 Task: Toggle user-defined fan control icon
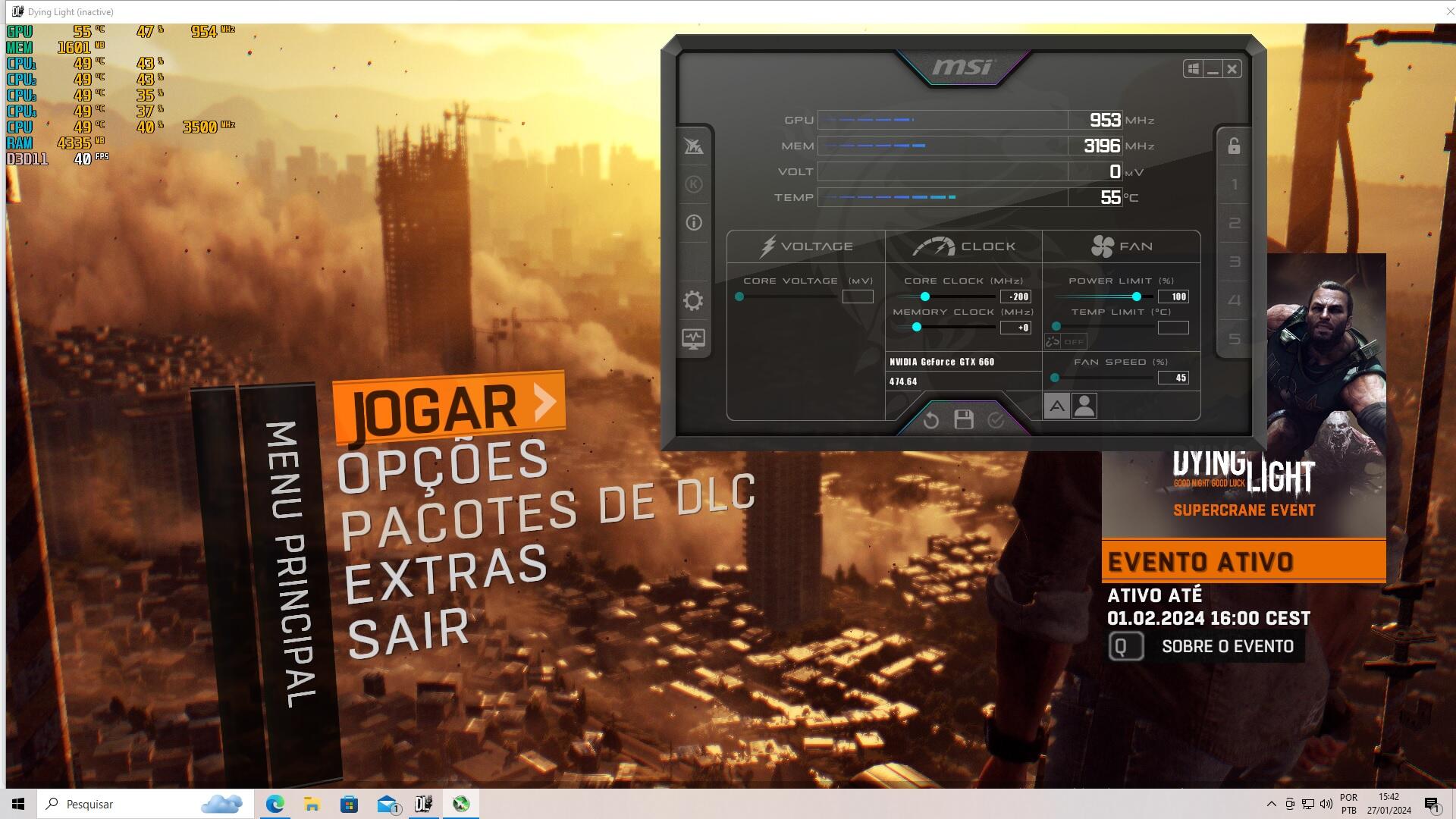pos(1084,406)
